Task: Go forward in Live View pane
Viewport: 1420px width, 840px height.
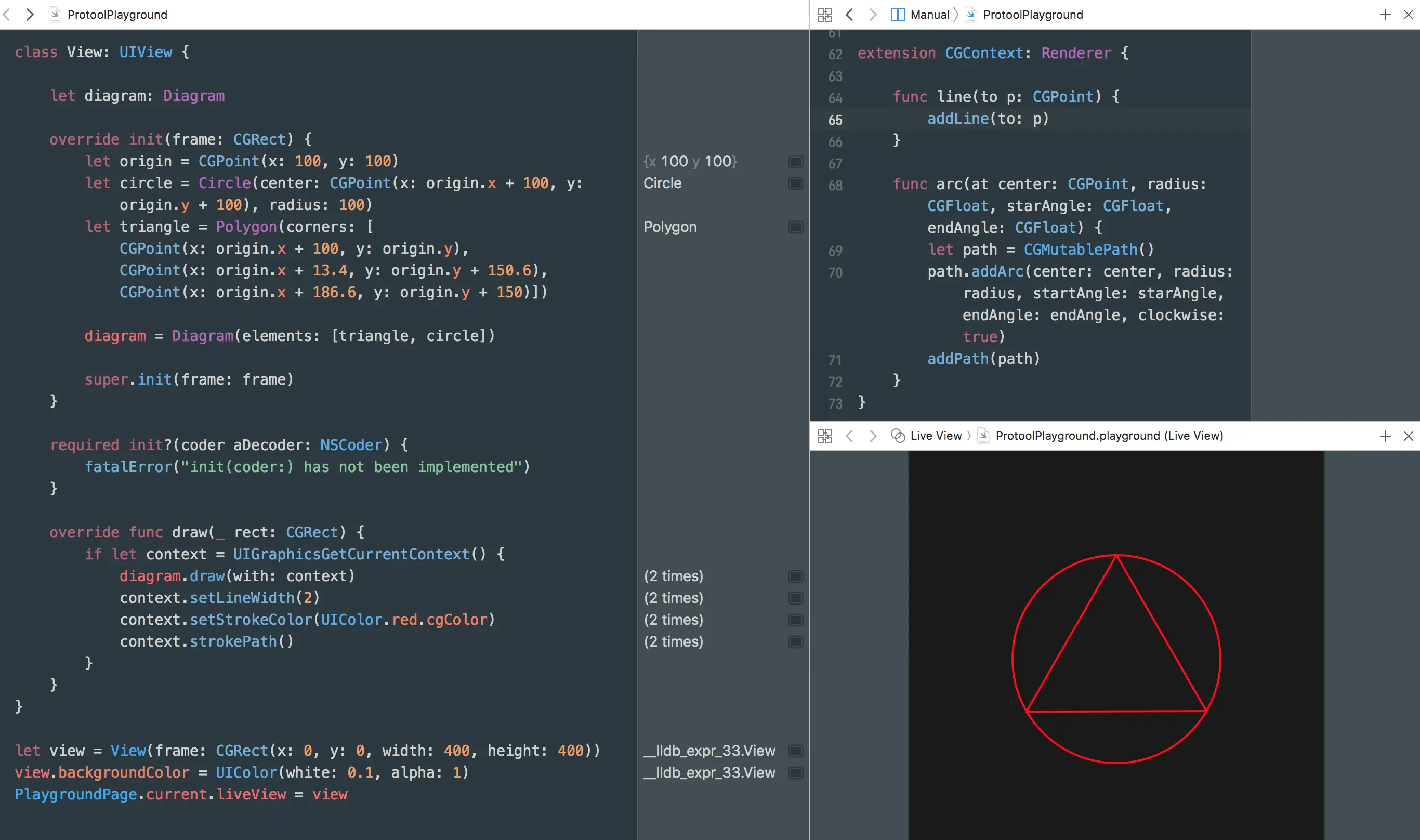Action: [x=873, y=436]
